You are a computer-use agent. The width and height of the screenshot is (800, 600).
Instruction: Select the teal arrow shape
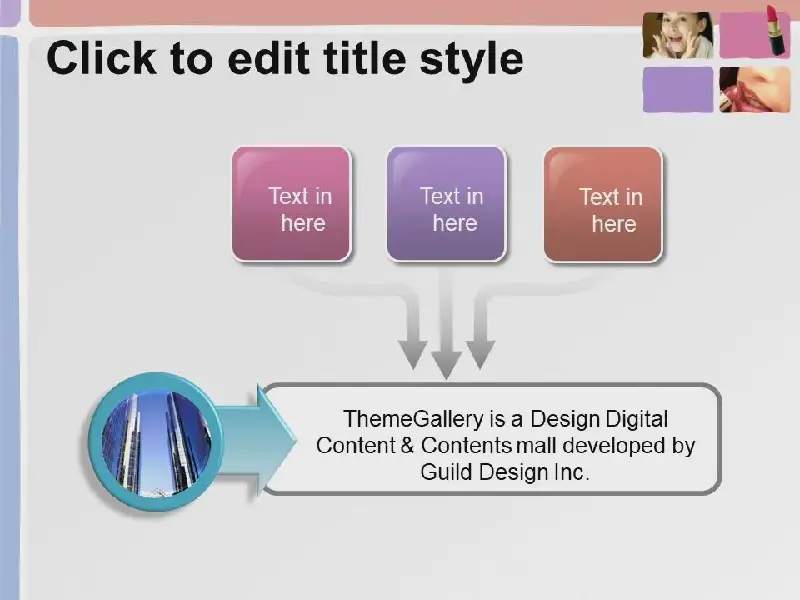click(258, 442)
